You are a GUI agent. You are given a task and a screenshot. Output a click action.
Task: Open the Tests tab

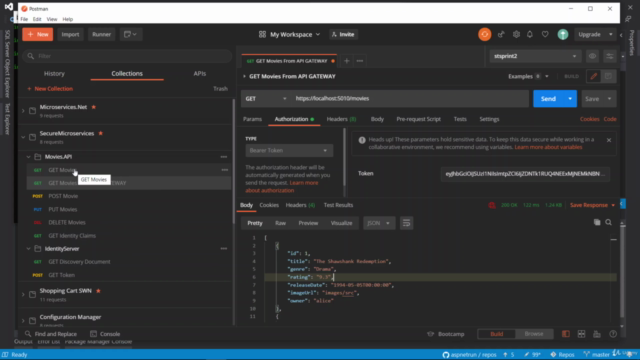[x=460, y=119]
